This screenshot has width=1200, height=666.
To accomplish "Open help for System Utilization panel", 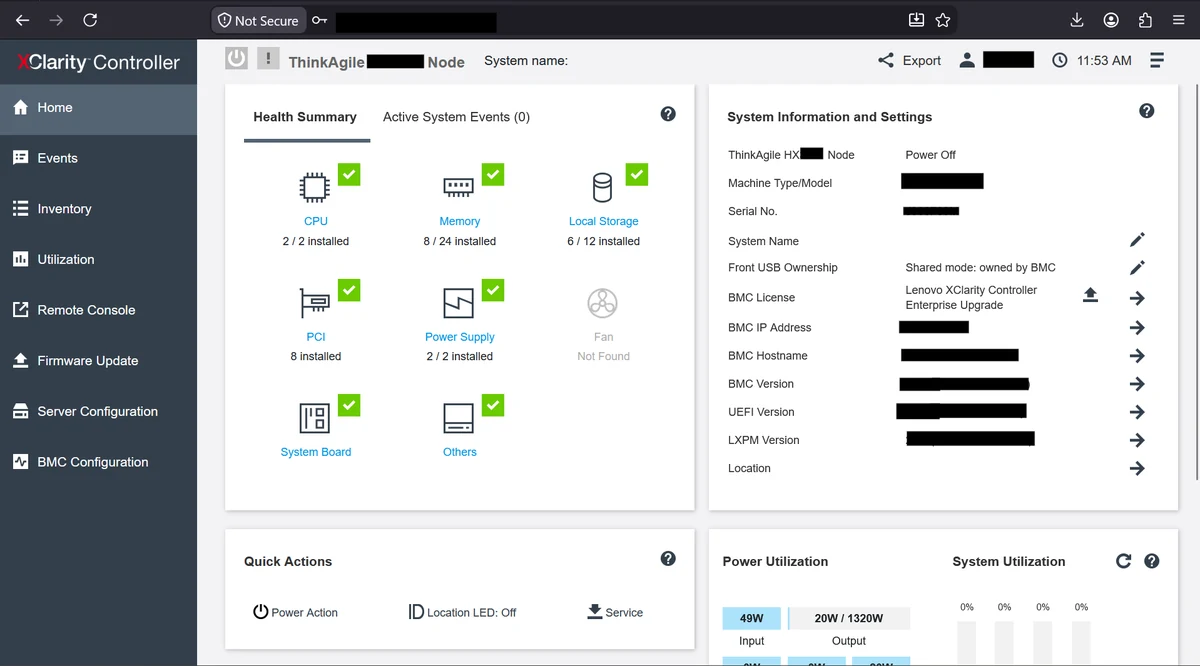I will click(x=1152, y=561).
